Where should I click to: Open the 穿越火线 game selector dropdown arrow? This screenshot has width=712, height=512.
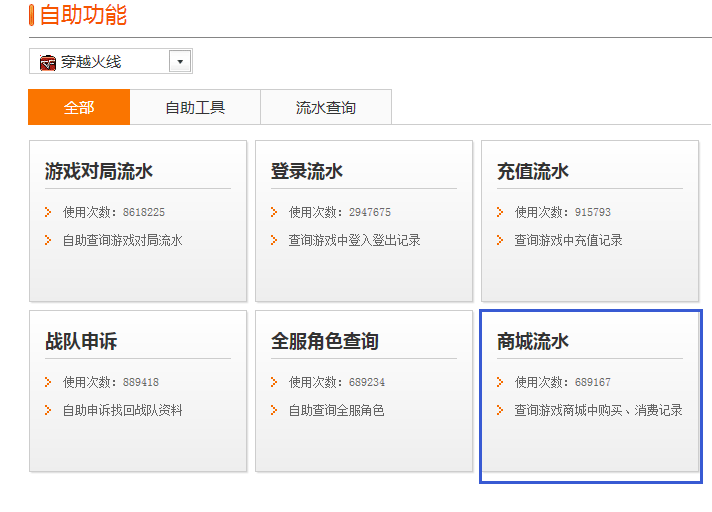tap(180, 62)
